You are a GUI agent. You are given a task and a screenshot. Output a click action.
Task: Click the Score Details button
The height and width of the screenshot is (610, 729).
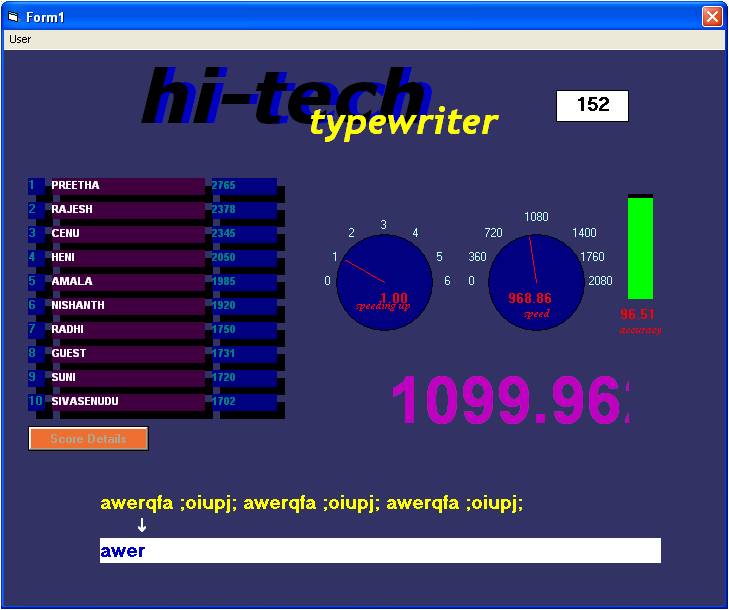click(x=88, y=438)
